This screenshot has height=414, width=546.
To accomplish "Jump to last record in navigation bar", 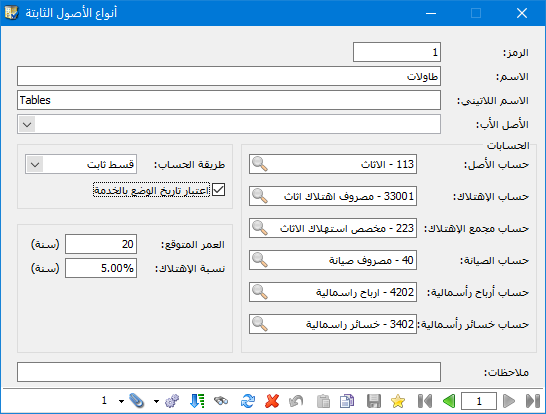I will click(x=533, y=401).
